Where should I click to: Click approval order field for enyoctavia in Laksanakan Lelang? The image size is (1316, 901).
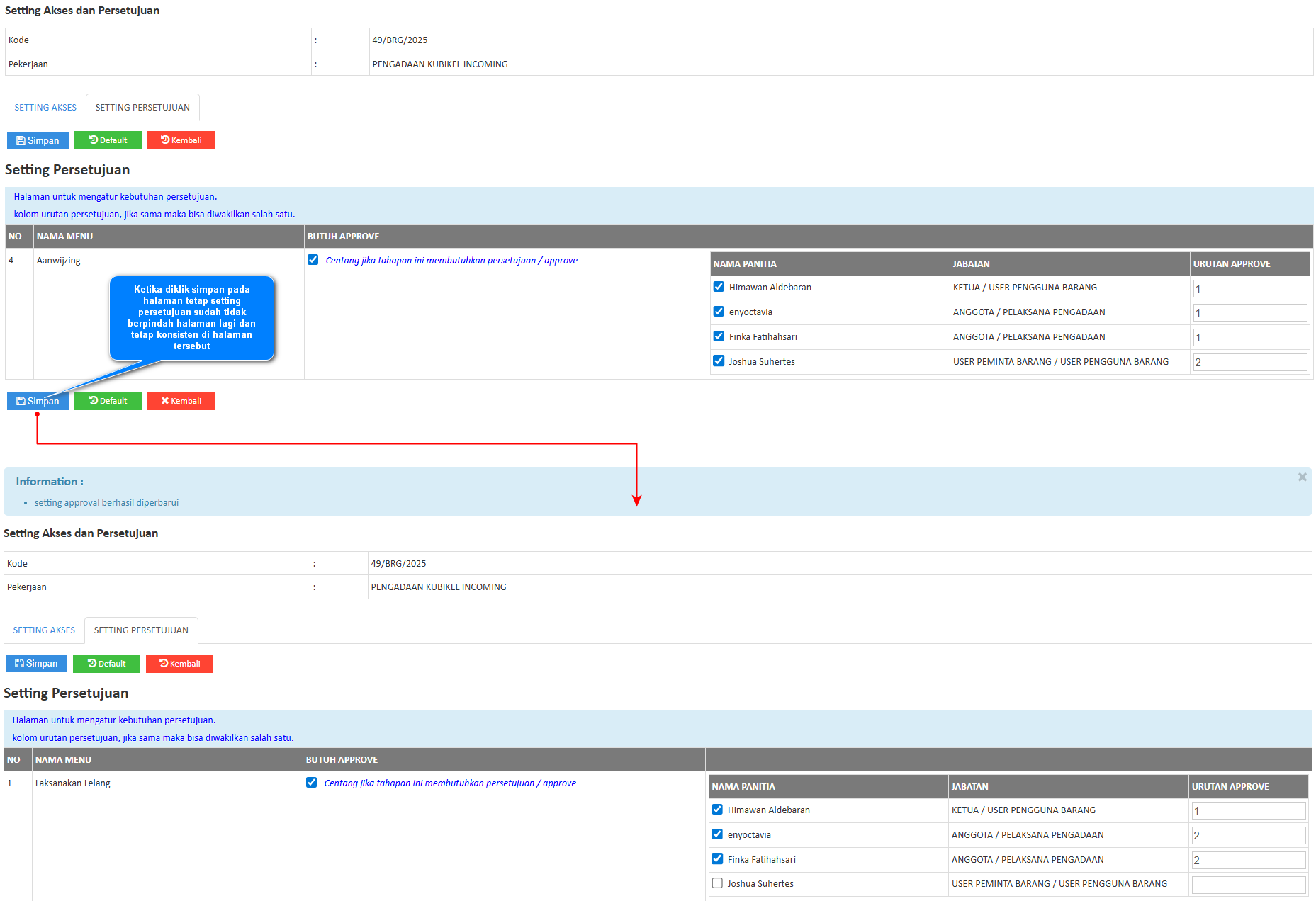(x=1248, y=836)
